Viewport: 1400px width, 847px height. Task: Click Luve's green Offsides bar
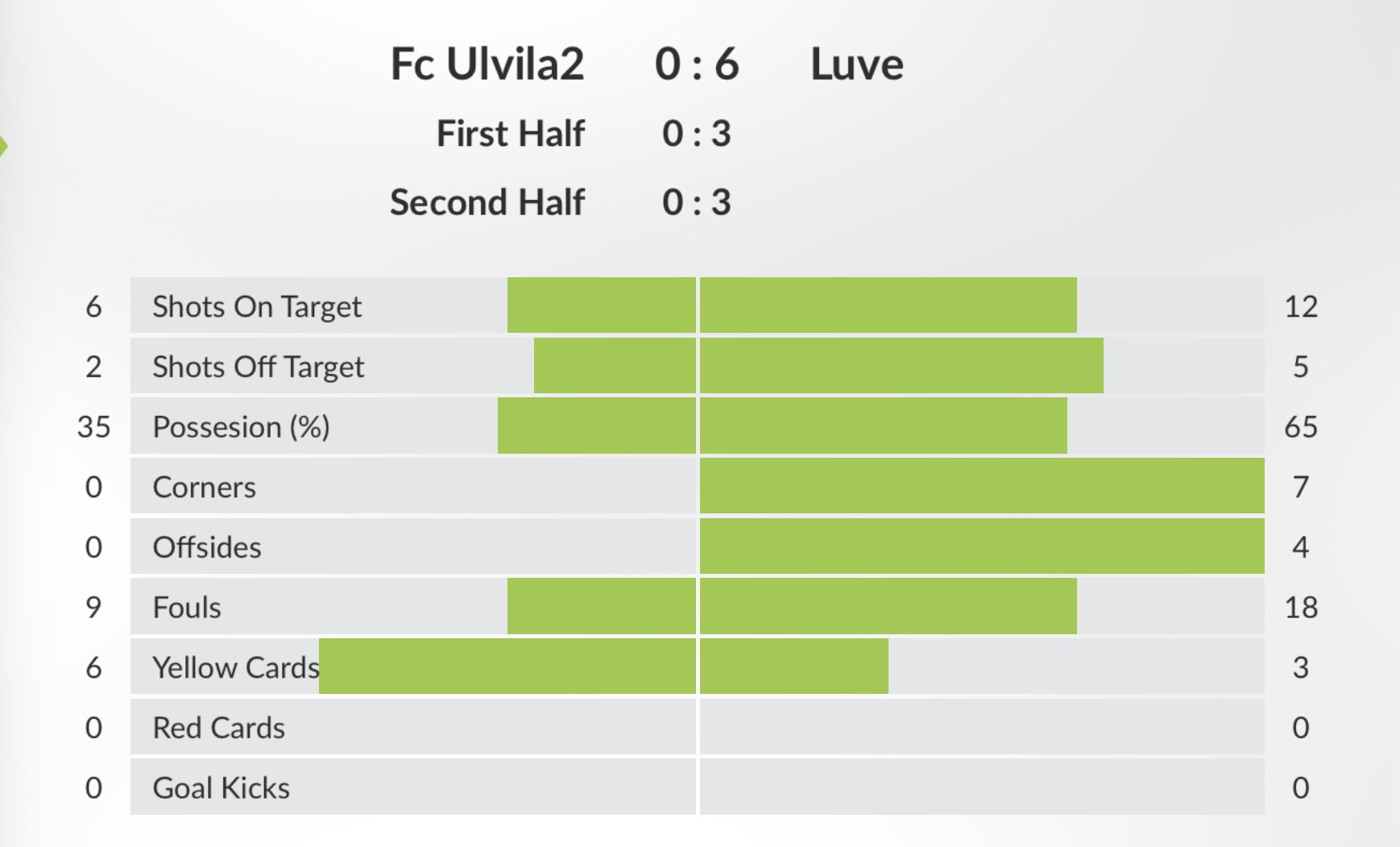[x=981, y=546]
